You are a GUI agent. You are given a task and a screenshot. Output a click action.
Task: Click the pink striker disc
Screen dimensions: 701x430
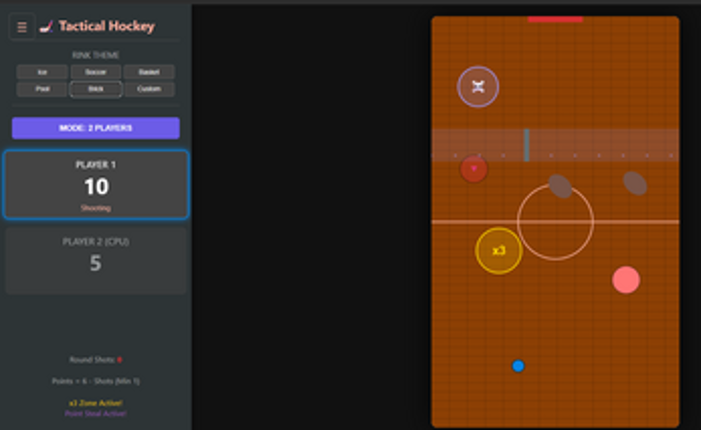click(626, 280)
